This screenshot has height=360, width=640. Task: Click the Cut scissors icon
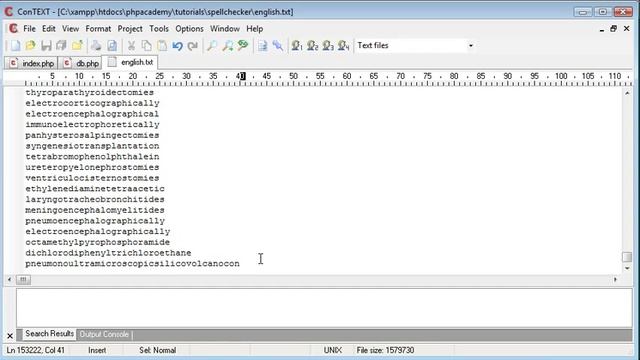pos(131,45)
